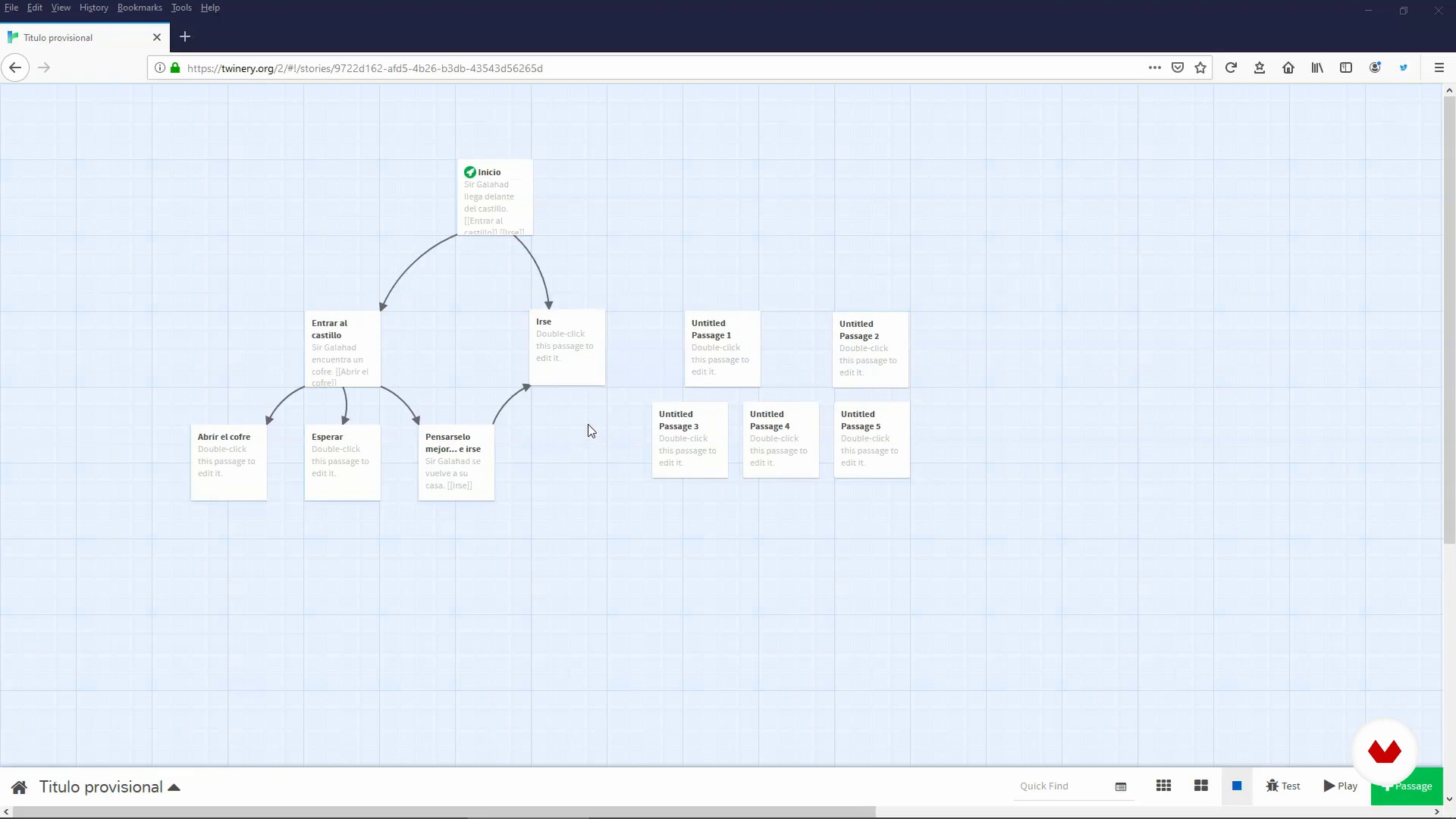
Task: Select Untitled Passage 2
Action: pos(871,350)
